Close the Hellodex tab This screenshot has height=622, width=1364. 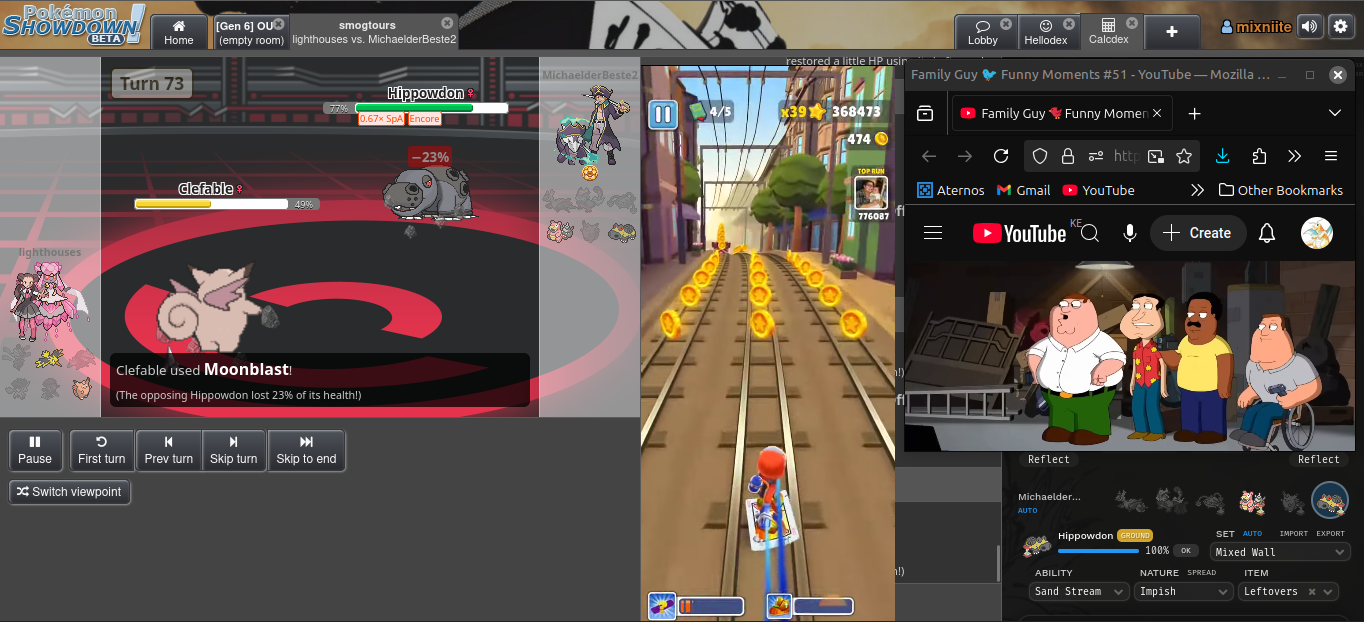coord(1068,24)
